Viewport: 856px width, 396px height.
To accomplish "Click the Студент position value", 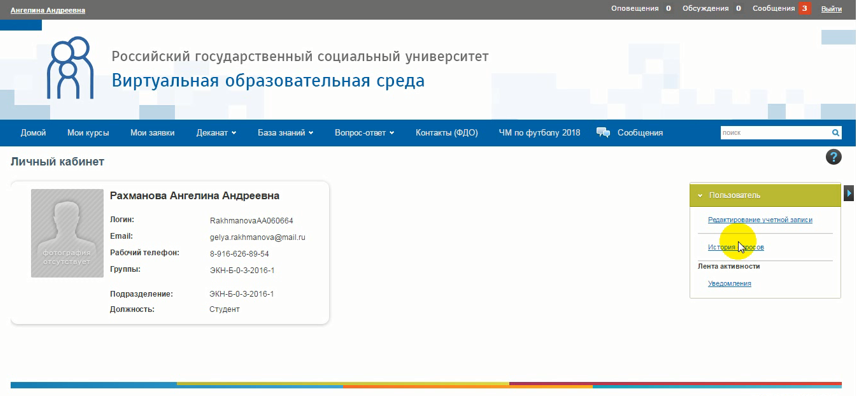I will point(224,309).
